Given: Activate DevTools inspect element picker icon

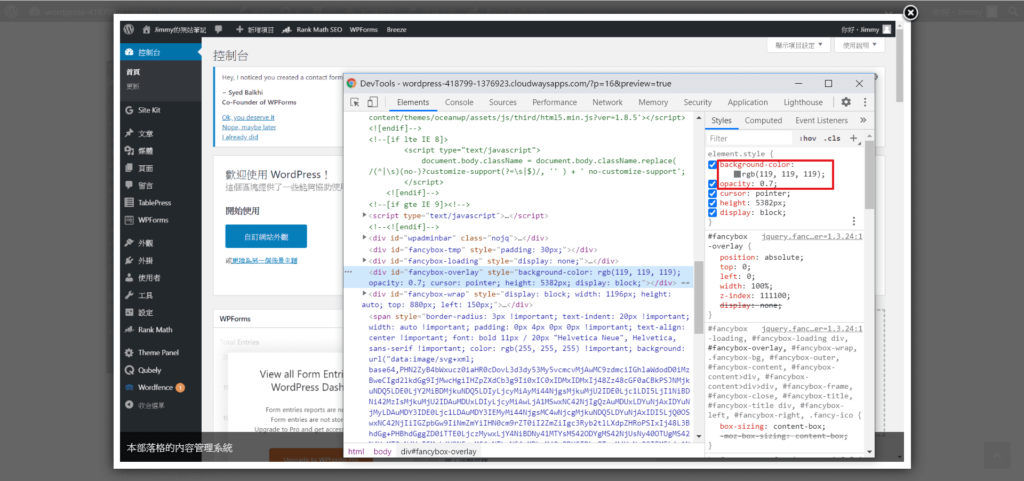Looking at the screenshot, I should 355,102.
